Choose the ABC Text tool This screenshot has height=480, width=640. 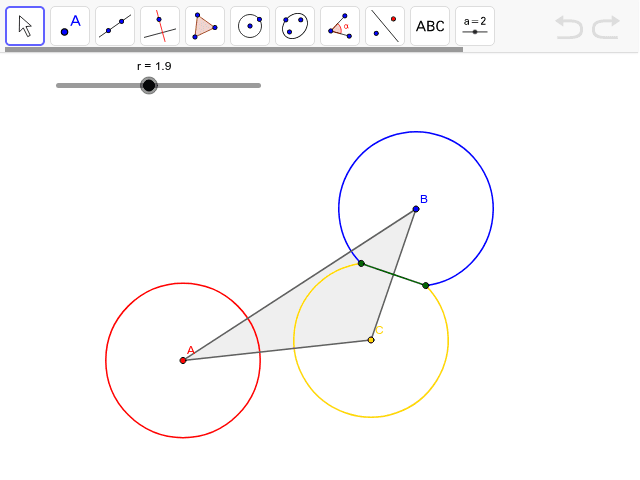click(x=430, y=26)
